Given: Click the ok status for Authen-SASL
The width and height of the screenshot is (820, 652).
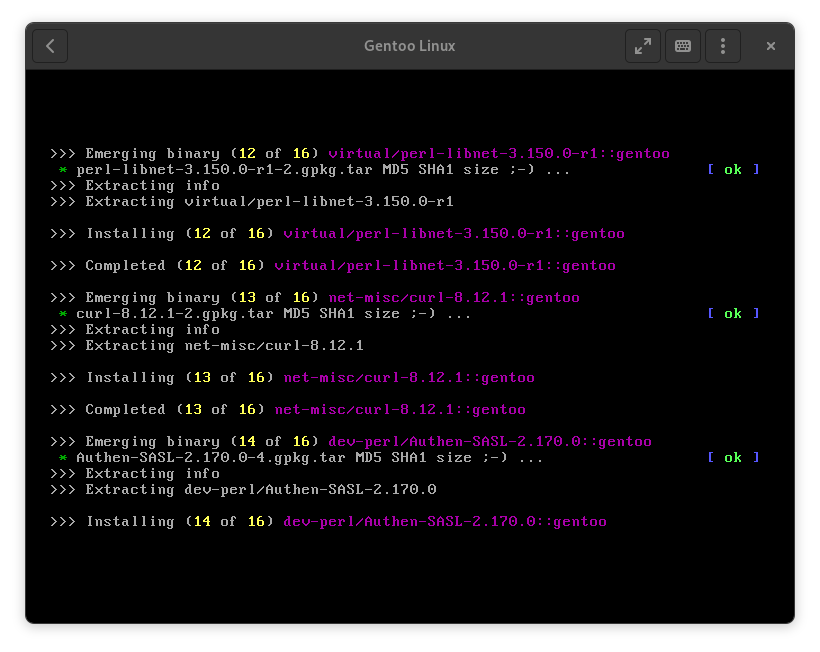Looking at the screenshot, I should (733, 457).
